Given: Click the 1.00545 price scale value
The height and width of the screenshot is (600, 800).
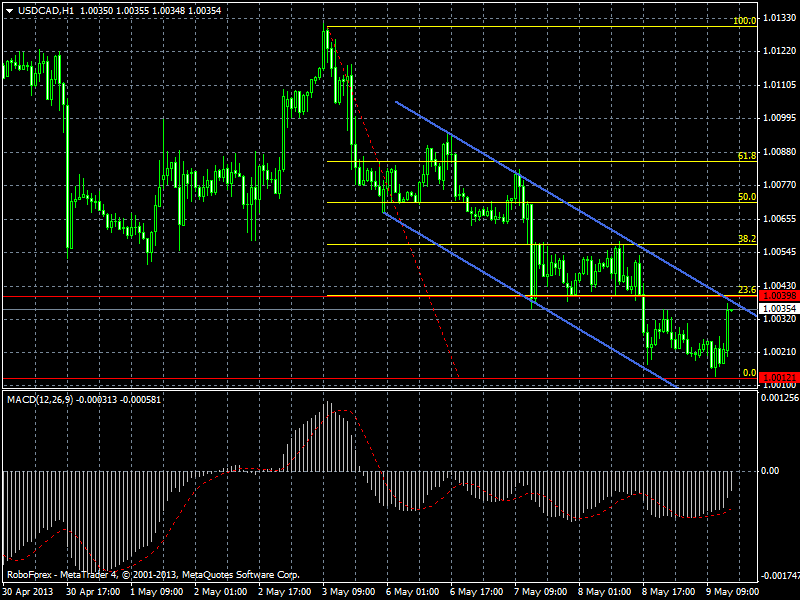Looking at the screenshot, I should pyautogui.click(x=780, y=252).
